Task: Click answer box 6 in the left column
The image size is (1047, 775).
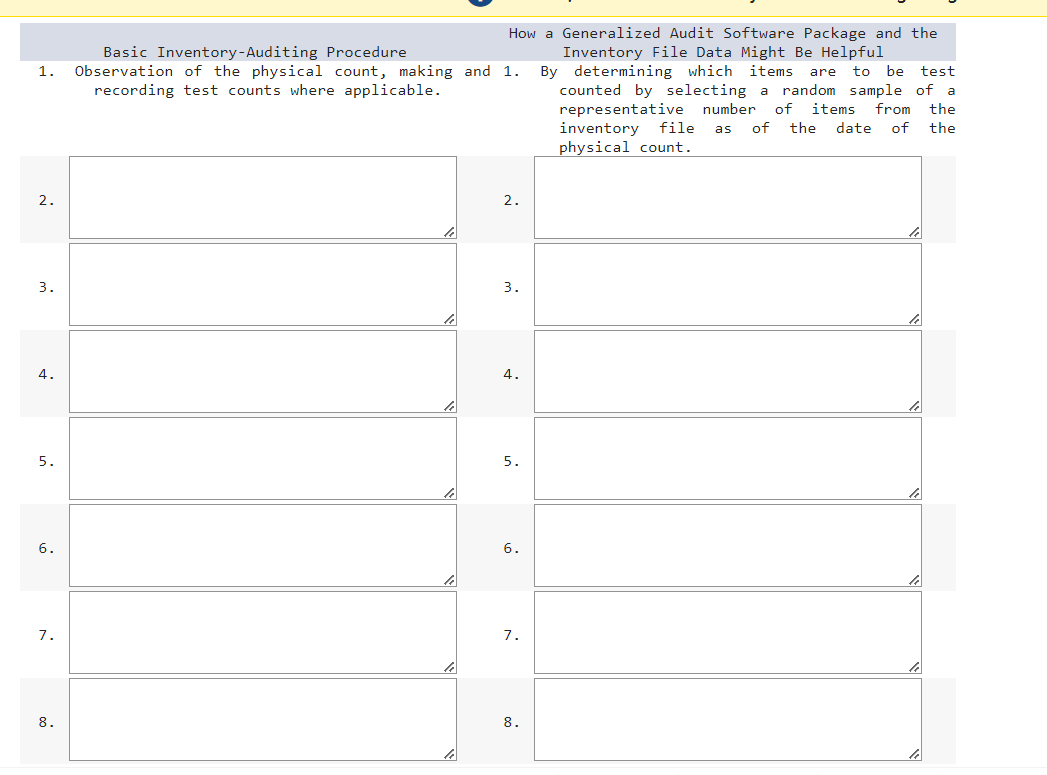Action: (x=262, y=543)
